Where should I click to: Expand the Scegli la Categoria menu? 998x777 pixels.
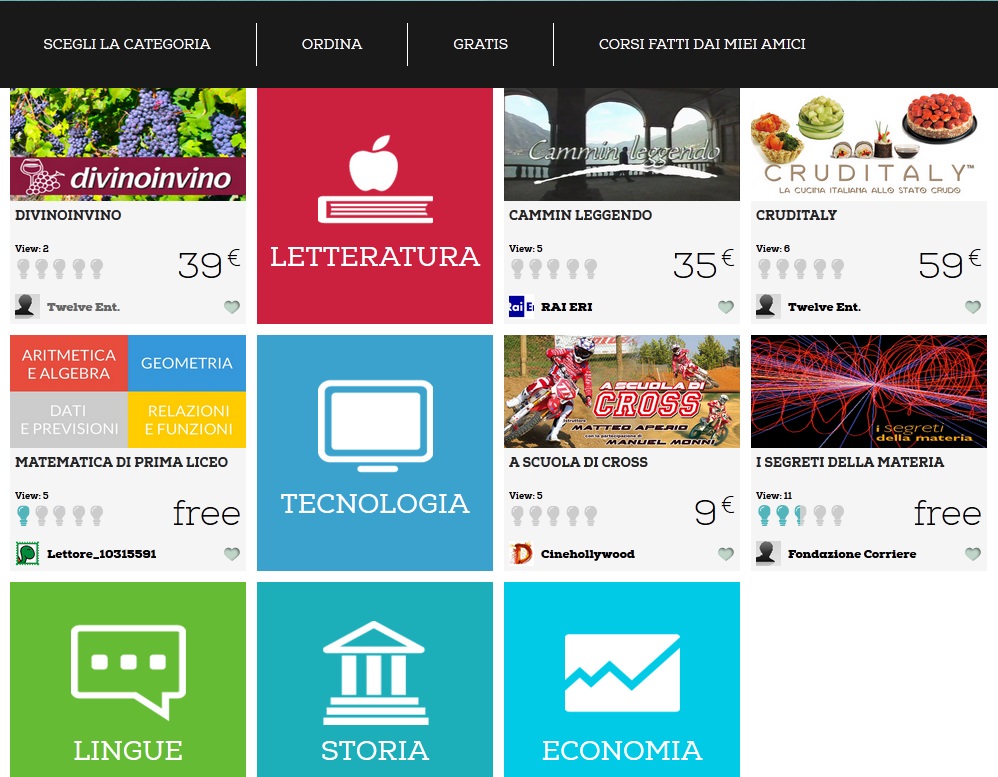[x=127, y=44]
